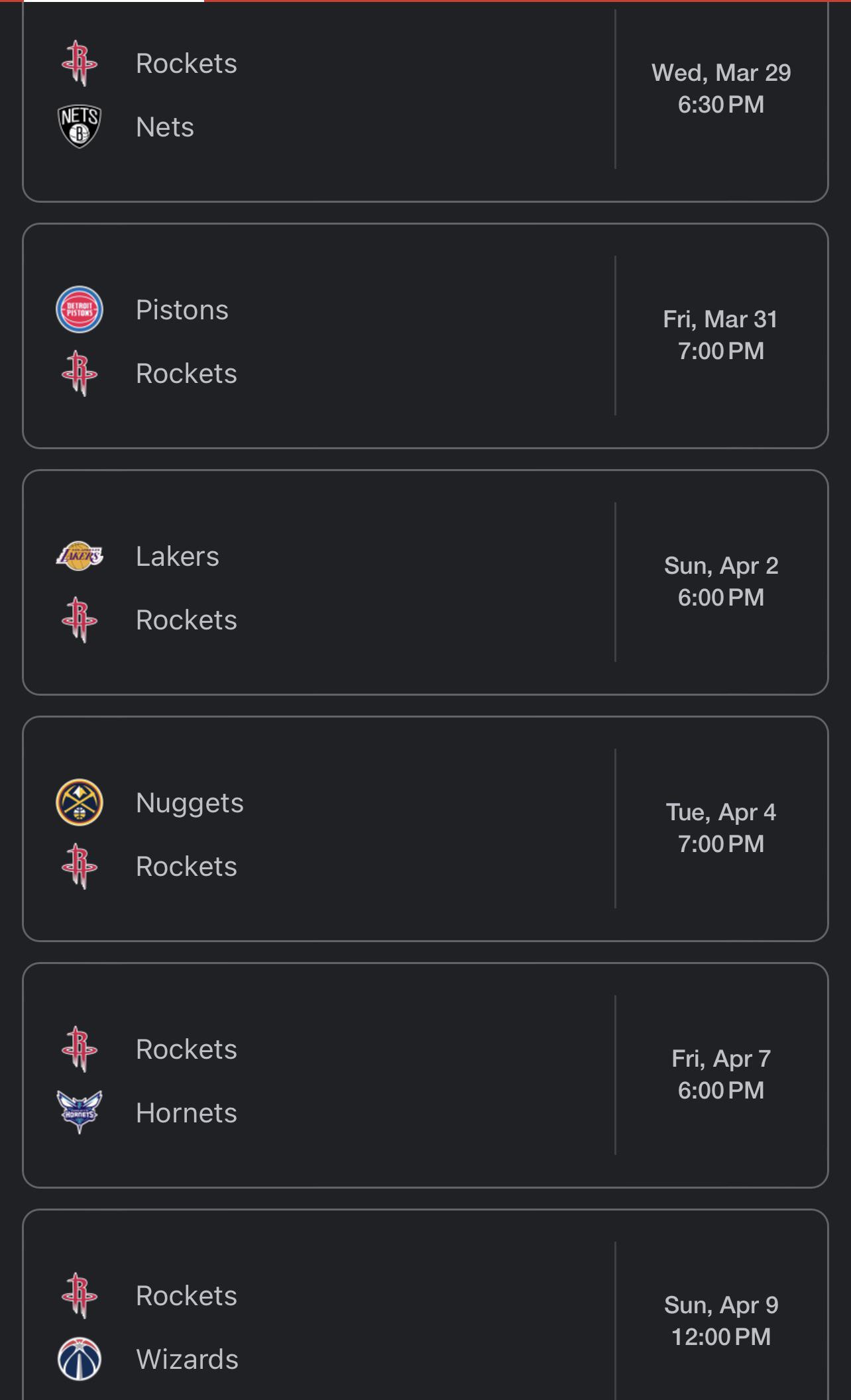Open the Nets team name link
The height and width of the screenshot is (1400, 851).
165,127
